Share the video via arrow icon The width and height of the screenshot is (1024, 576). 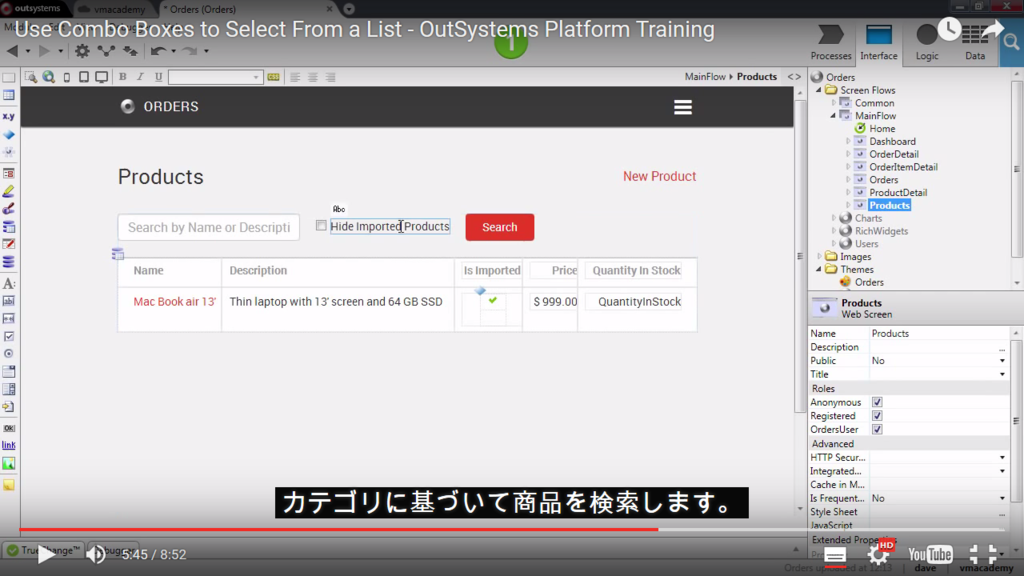[992, 29]
